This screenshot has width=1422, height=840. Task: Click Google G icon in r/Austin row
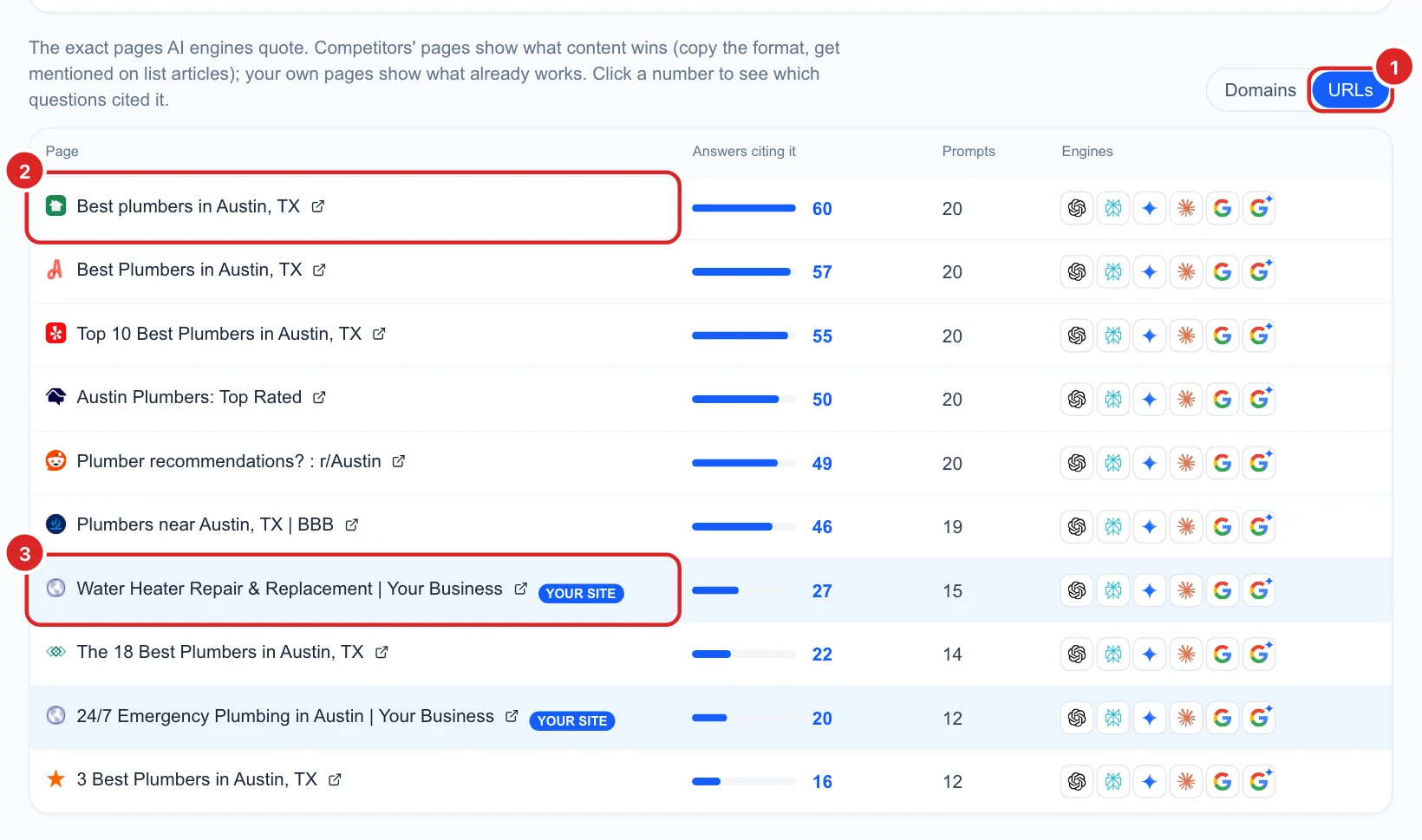coord(1223,463)
